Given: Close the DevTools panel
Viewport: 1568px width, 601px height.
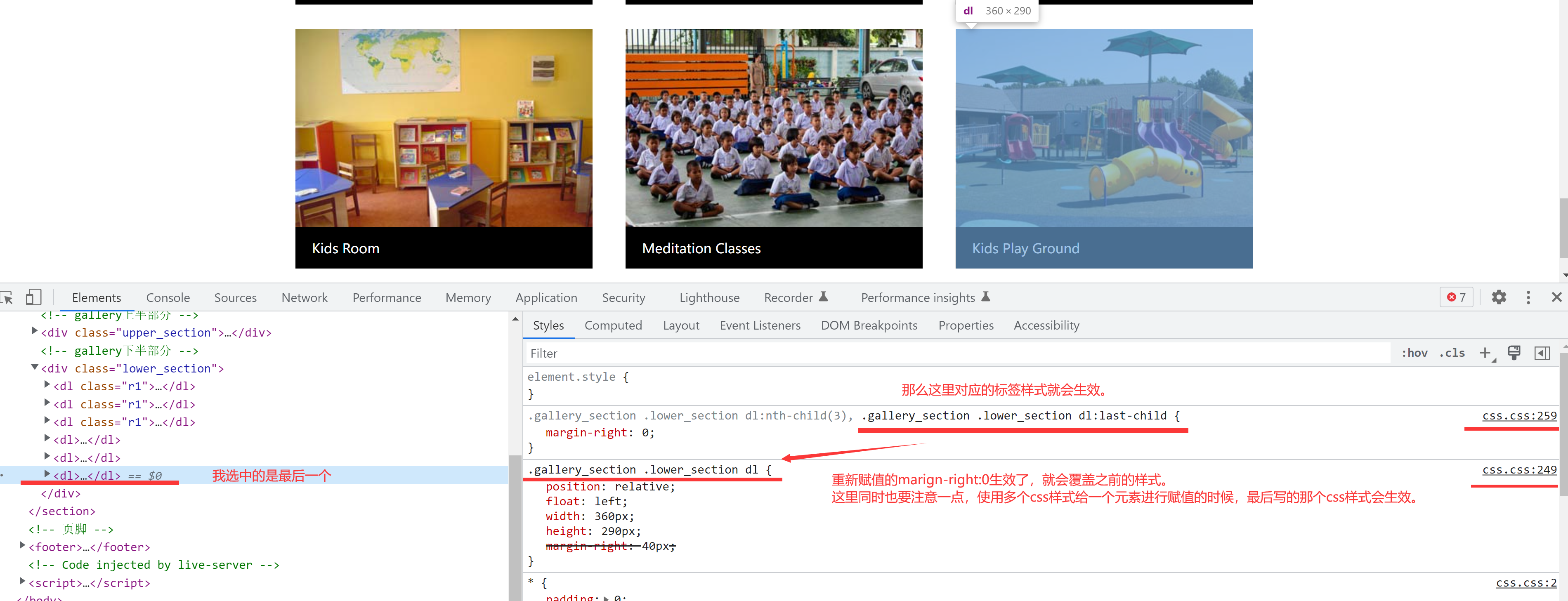Looking at the screenshot, I should [x=1556, y=297].
